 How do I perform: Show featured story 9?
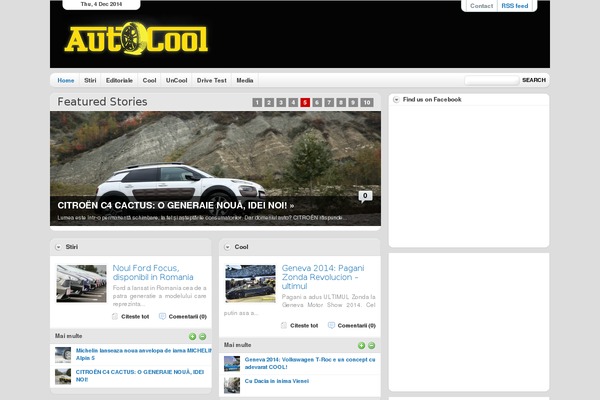click(353, 102)
